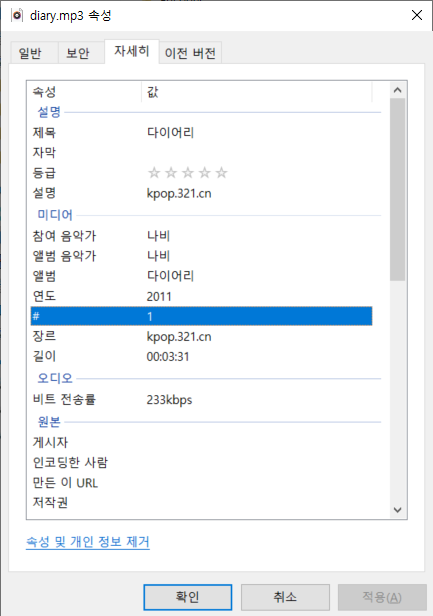The height and width of the screenshot is (616, 433).
Task: Set rating to four stars
Action: tap(205, 172)
